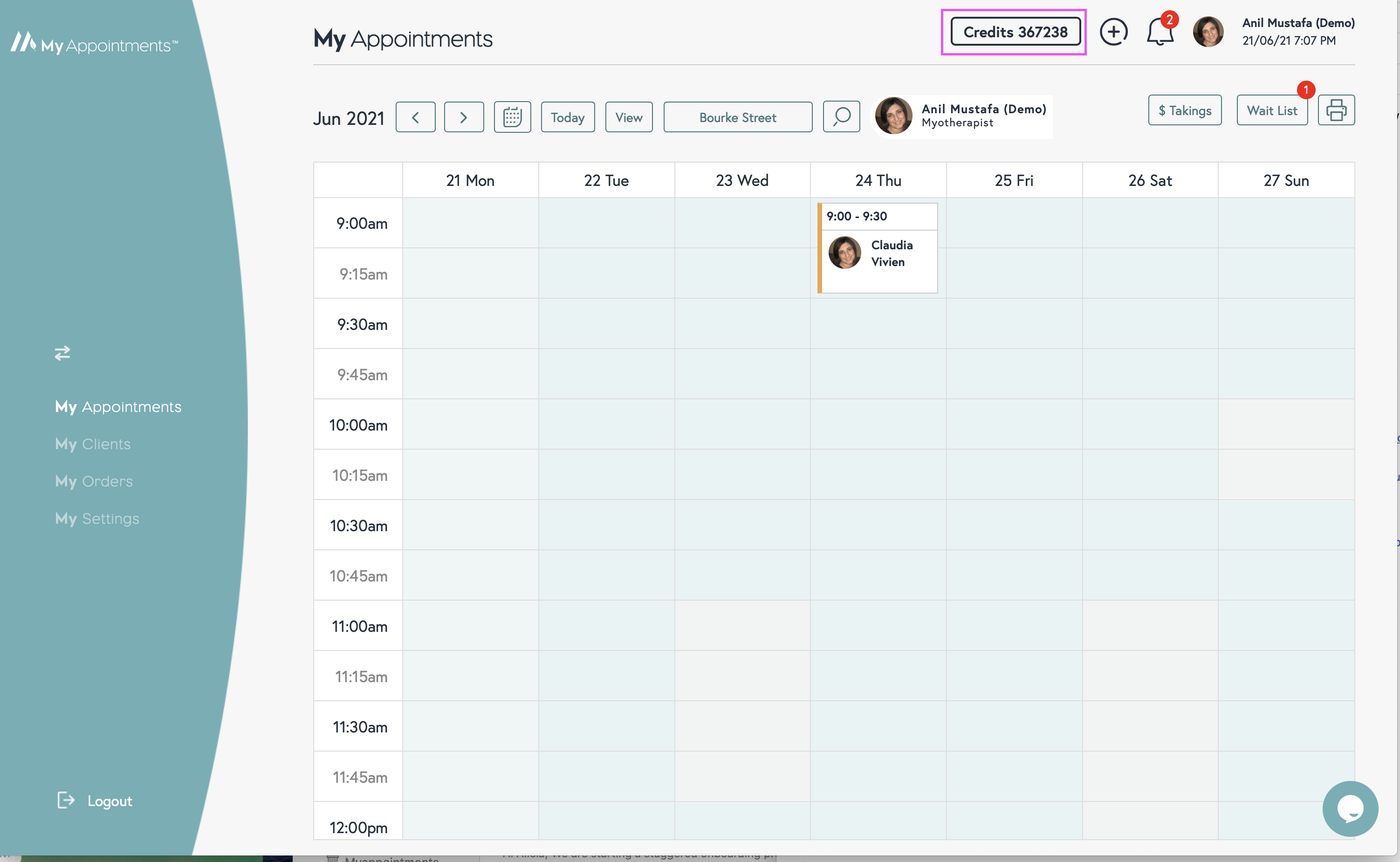Click the Today button
This screenshot has height=862, width=1400.
[x=568, y=117]
